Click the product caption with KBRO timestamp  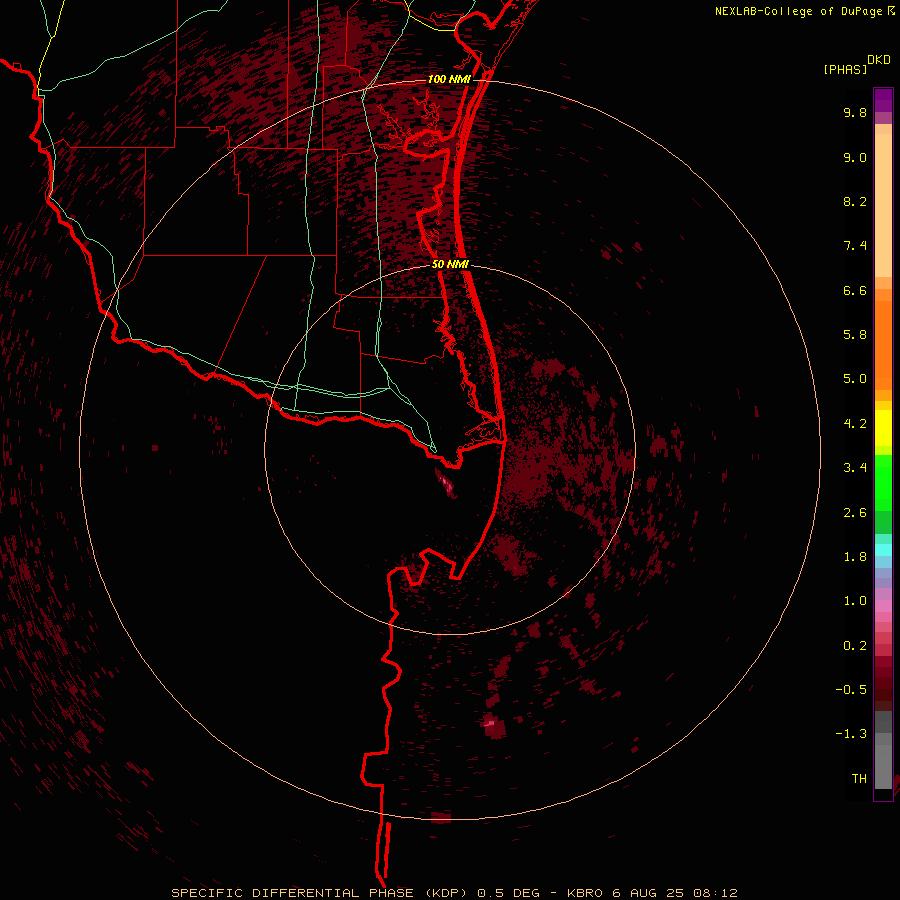tap(454, 893)
